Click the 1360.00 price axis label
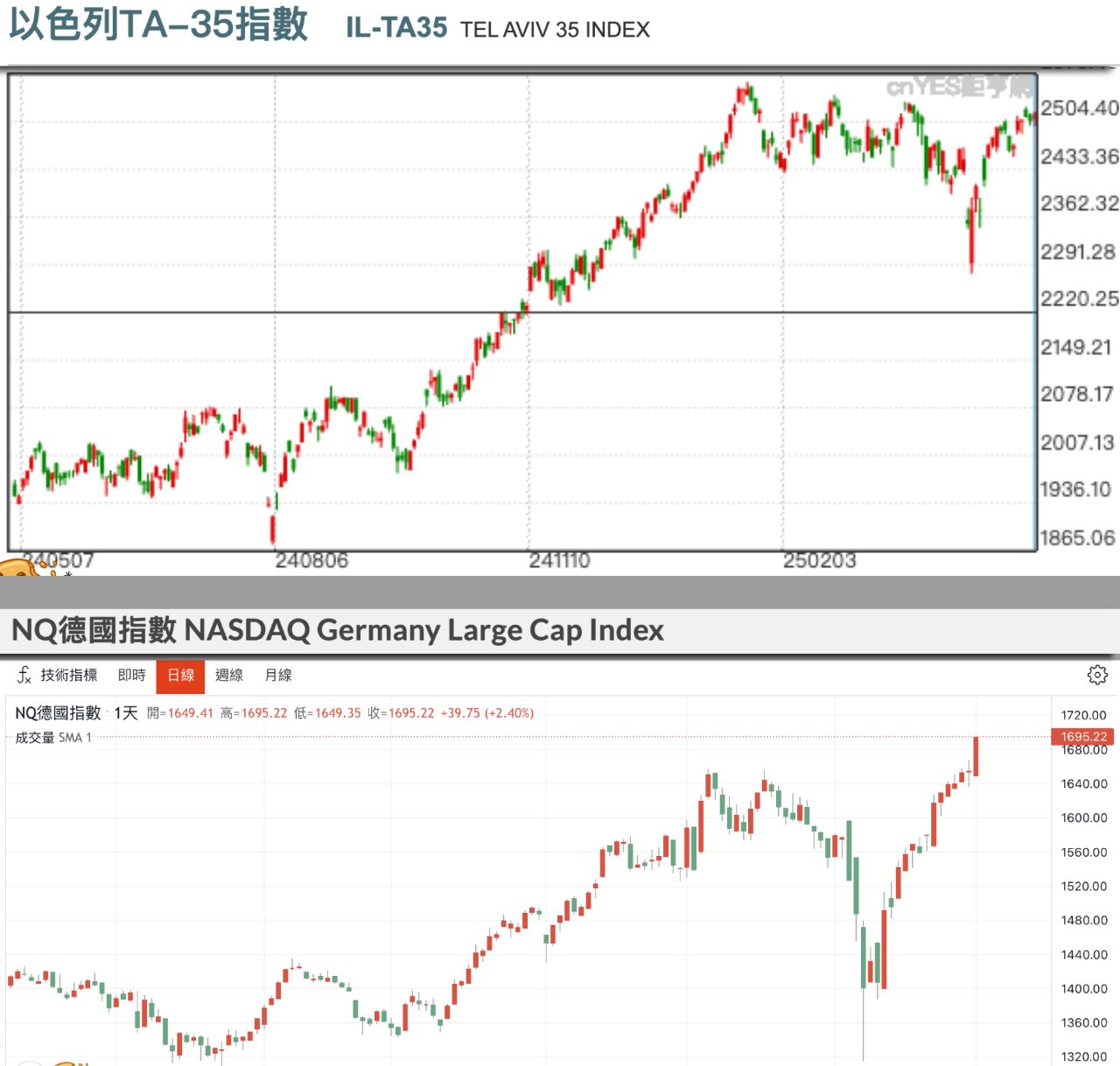 click(1083, 1022)
